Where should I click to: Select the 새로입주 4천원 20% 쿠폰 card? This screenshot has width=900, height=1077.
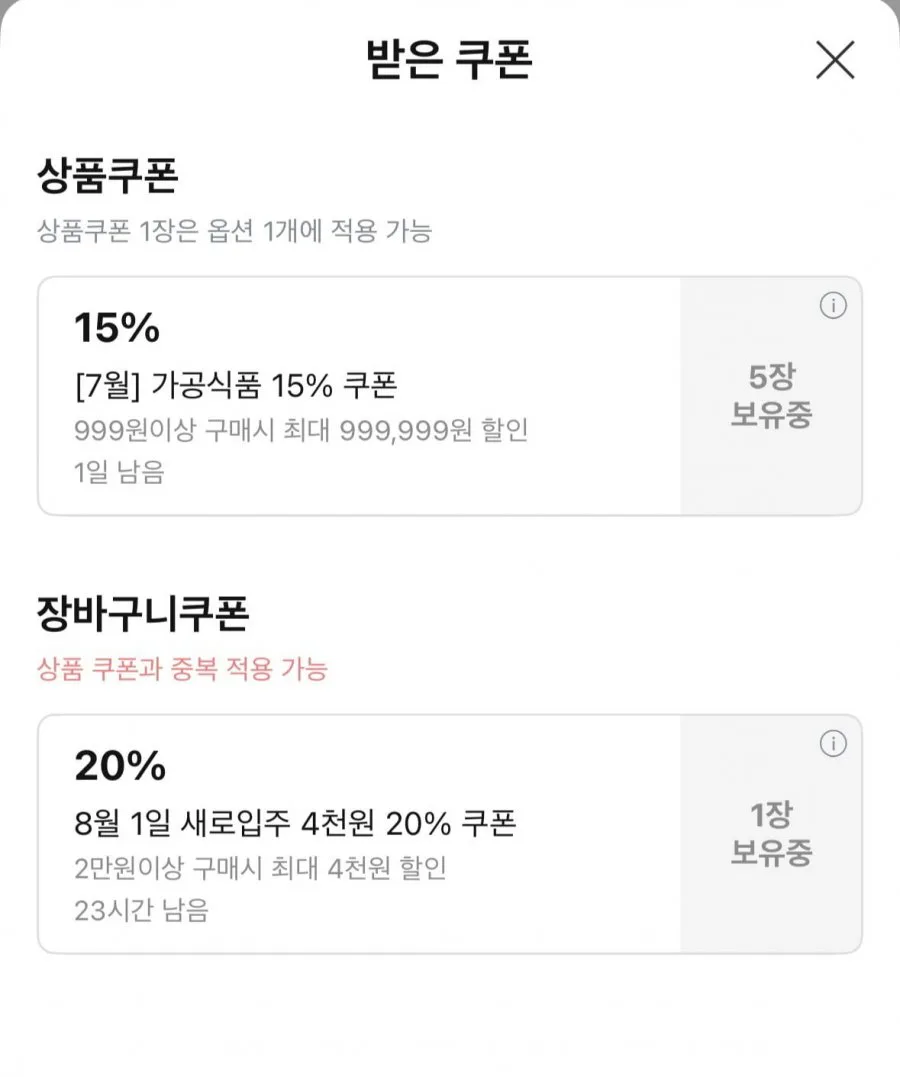tap(450, 834)
